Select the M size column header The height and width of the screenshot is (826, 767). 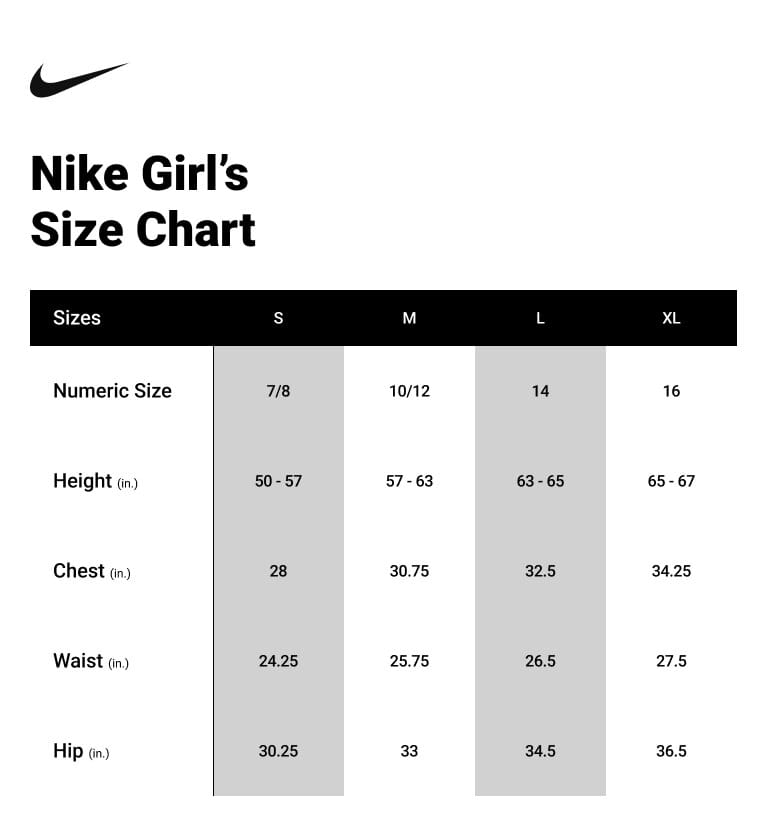tap(409, 318)
